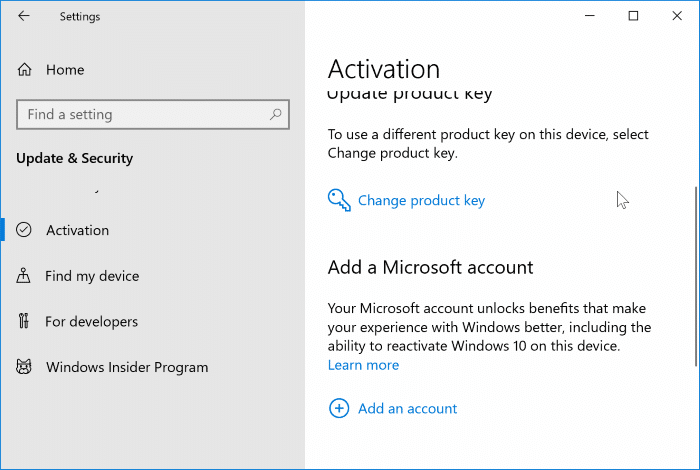Viewport: 700px width, 470px height.
Task: Click the magnifier search icon
Action: [x=275, y=114]
